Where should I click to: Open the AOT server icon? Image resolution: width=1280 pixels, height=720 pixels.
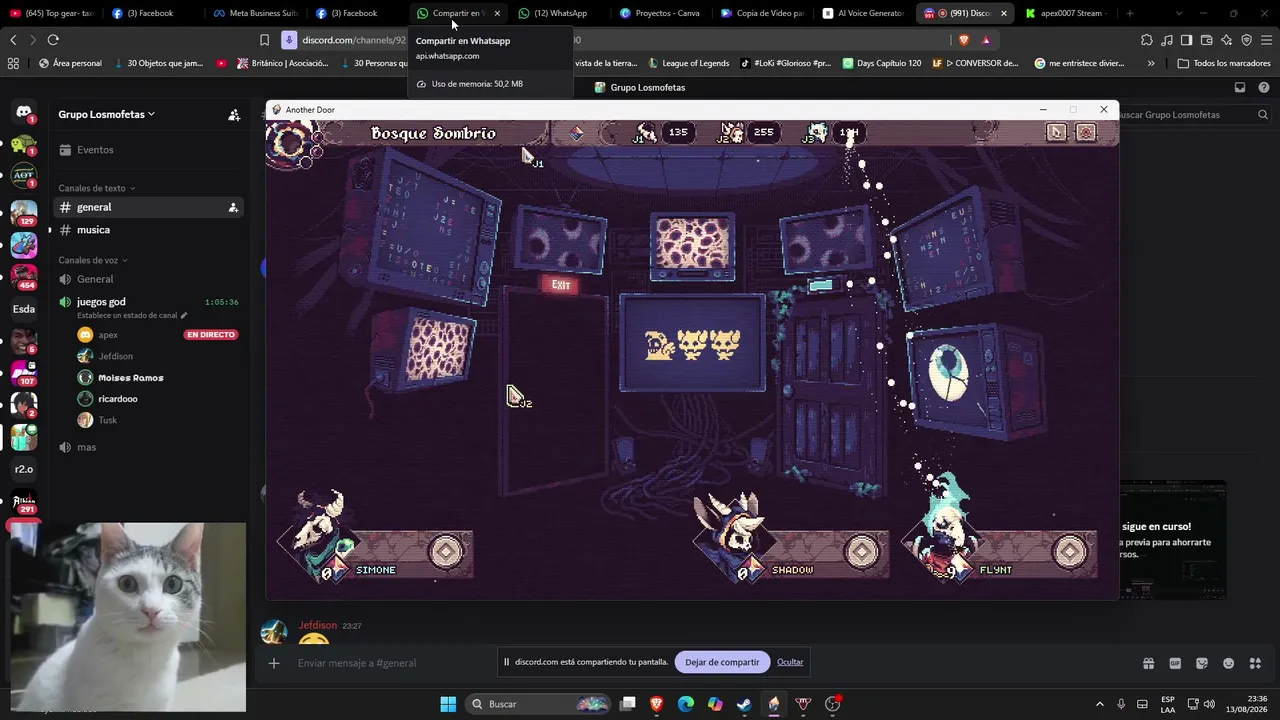[23, 176]
